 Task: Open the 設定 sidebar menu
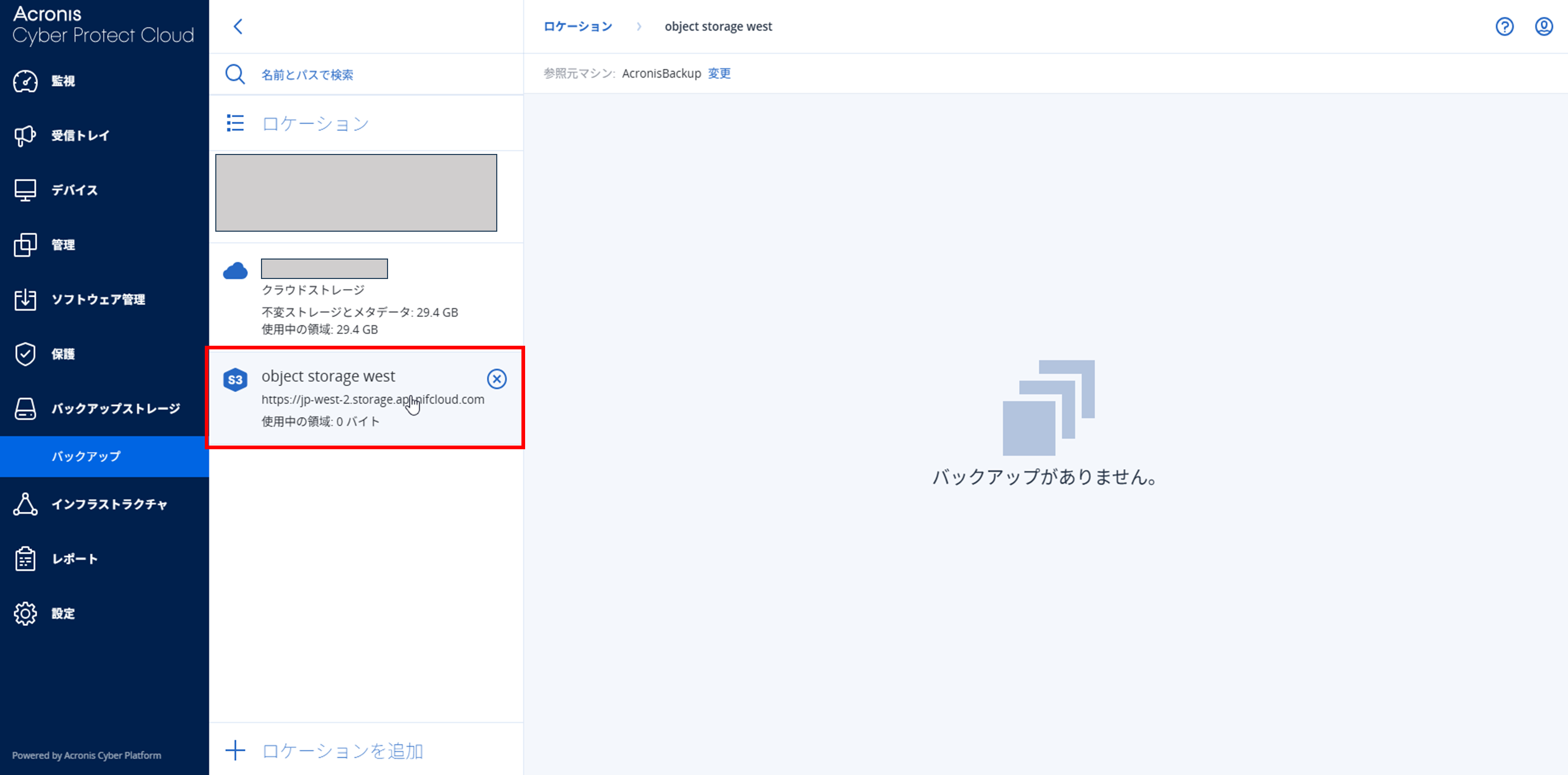click(62, 614)
